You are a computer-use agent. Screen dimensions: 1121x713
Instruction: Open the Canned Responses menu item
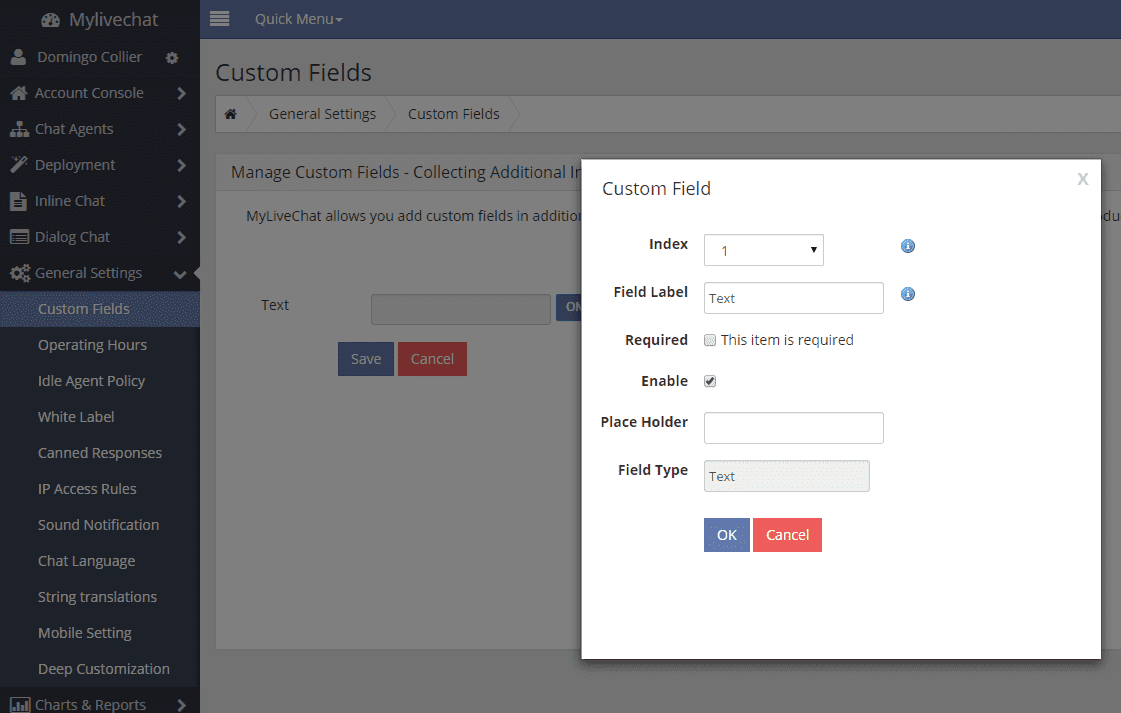pyautogui.click(x=99, y=452)
